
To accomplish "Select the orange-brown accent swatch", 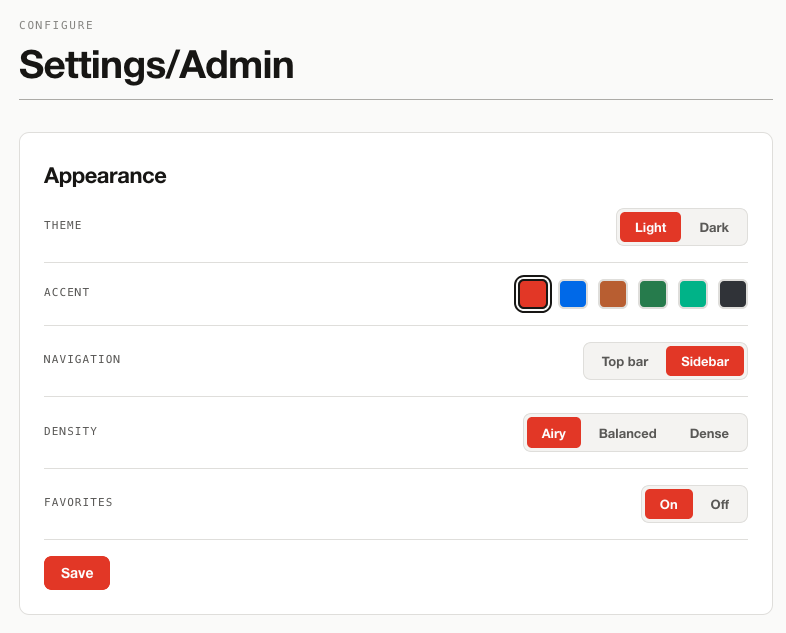I will click(x=613, y=294).
